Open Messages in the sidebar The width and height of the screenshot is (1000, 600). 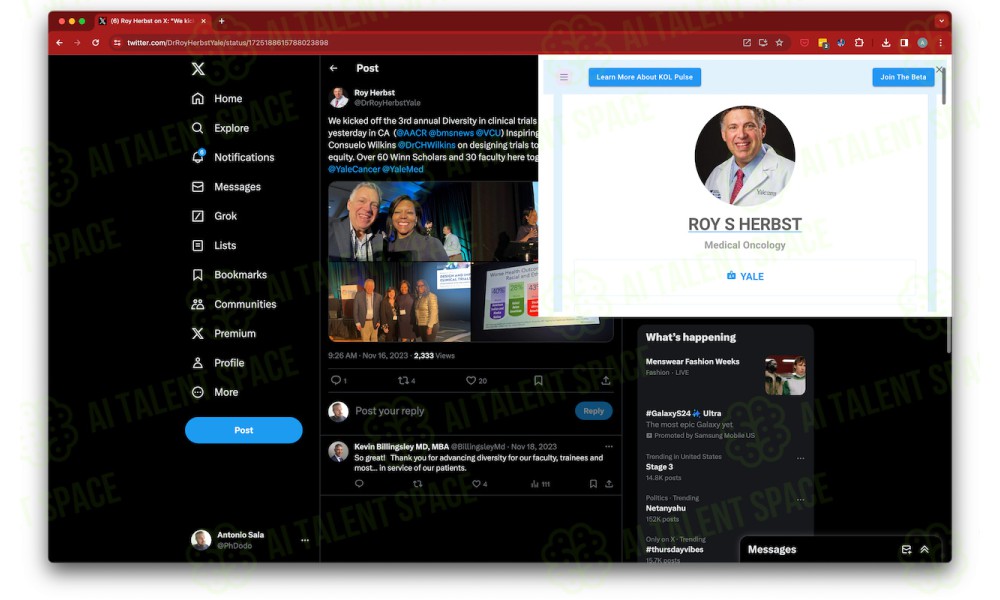coord(226,187)
